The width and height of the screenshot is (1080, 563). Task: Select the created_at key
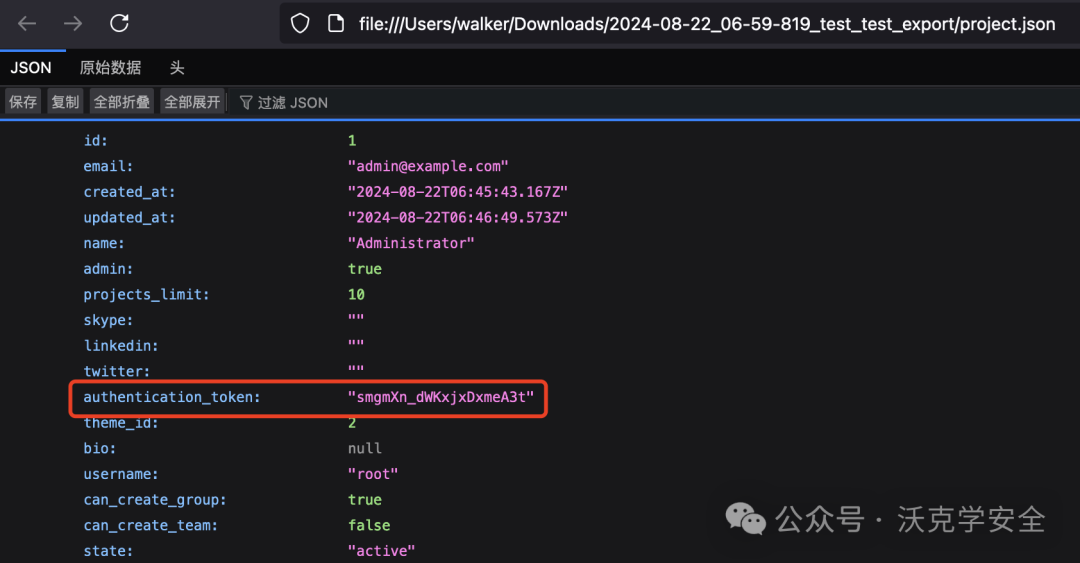pos(129,192)
